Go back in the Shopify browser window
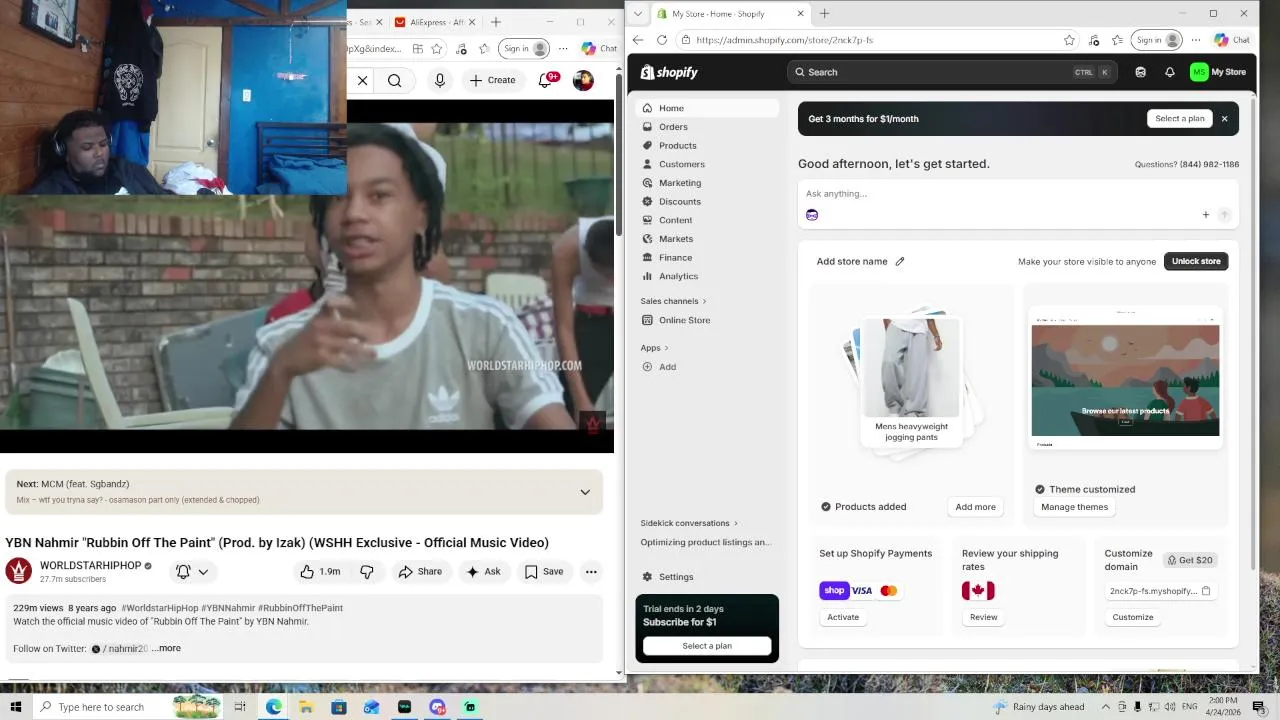 tap(638, 40)
